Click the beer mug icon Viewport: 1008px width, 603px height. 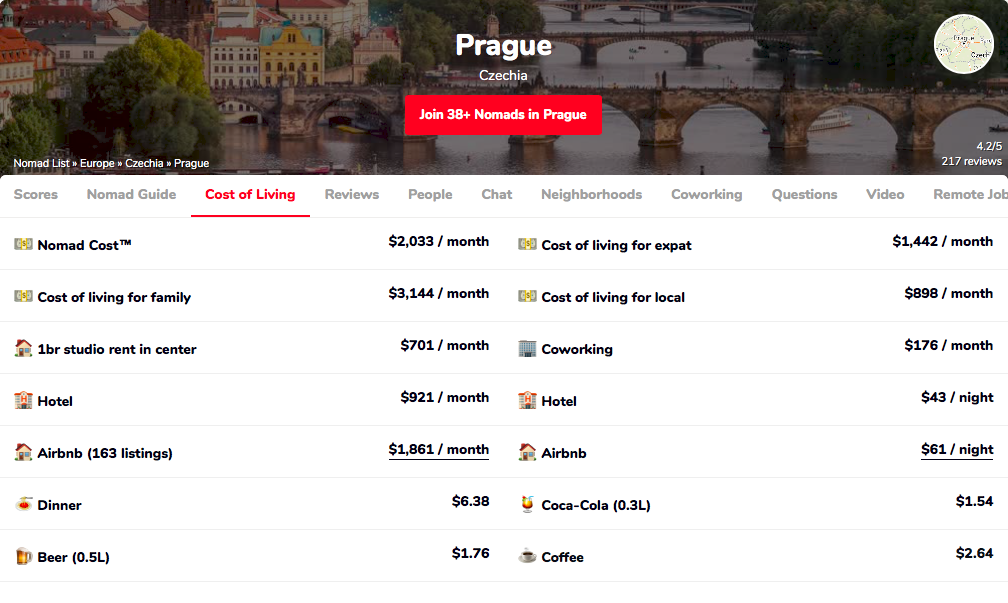click(23, 556)
